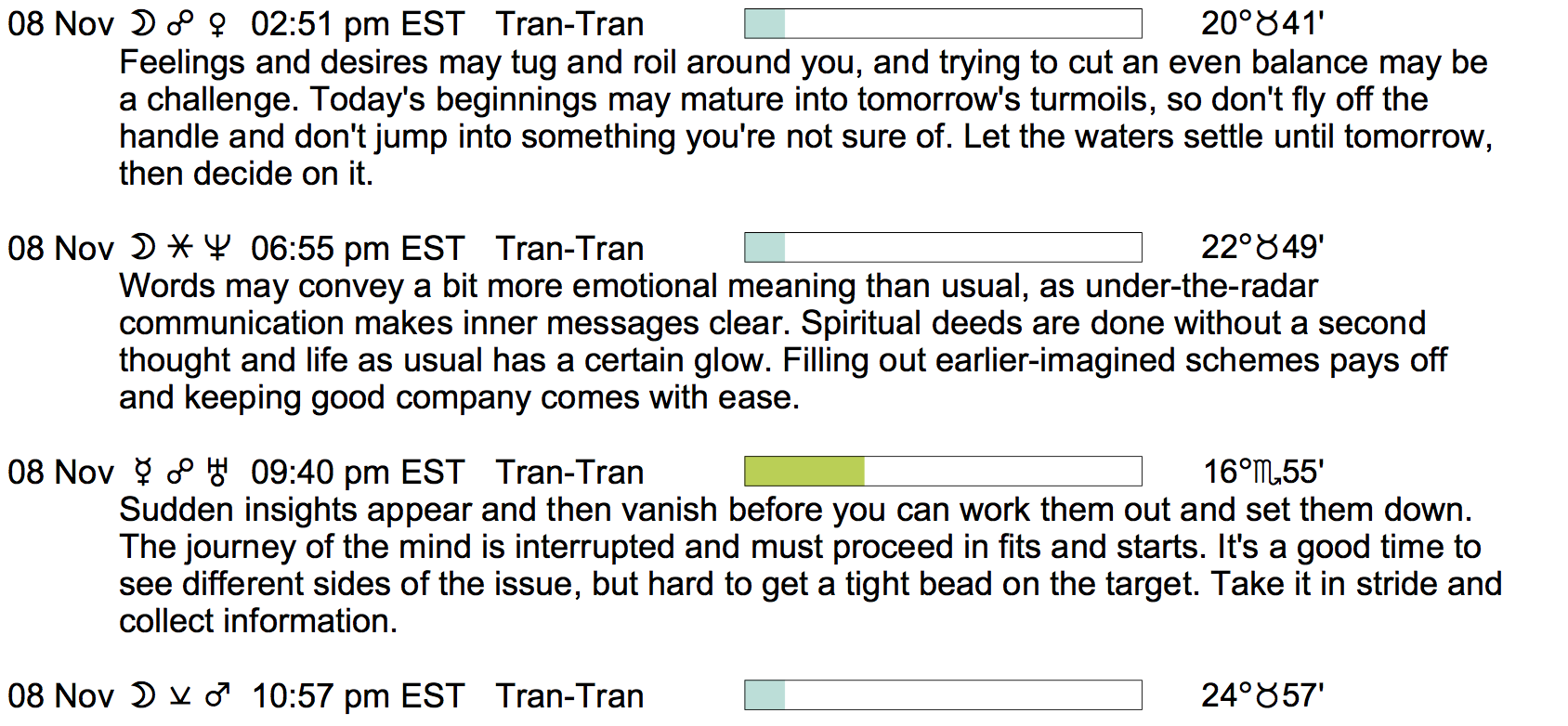Viewport: 1568px width, 726px height.
Task: Click Uranus glyph in 09:40 pm entry
Action: pyautogui.click(x=217, y=473)
